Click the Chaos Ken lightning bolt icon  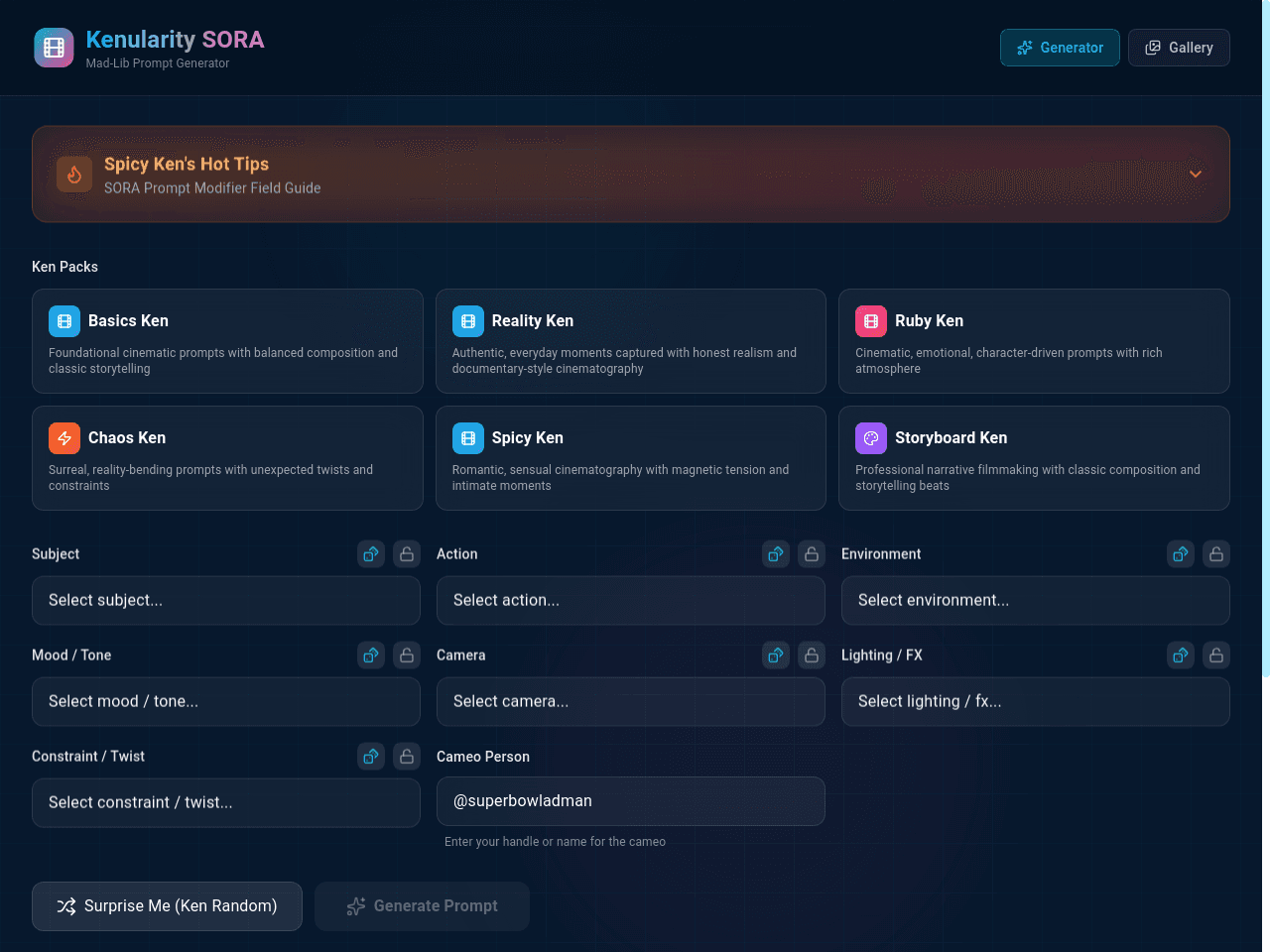[x=64, y=438]
